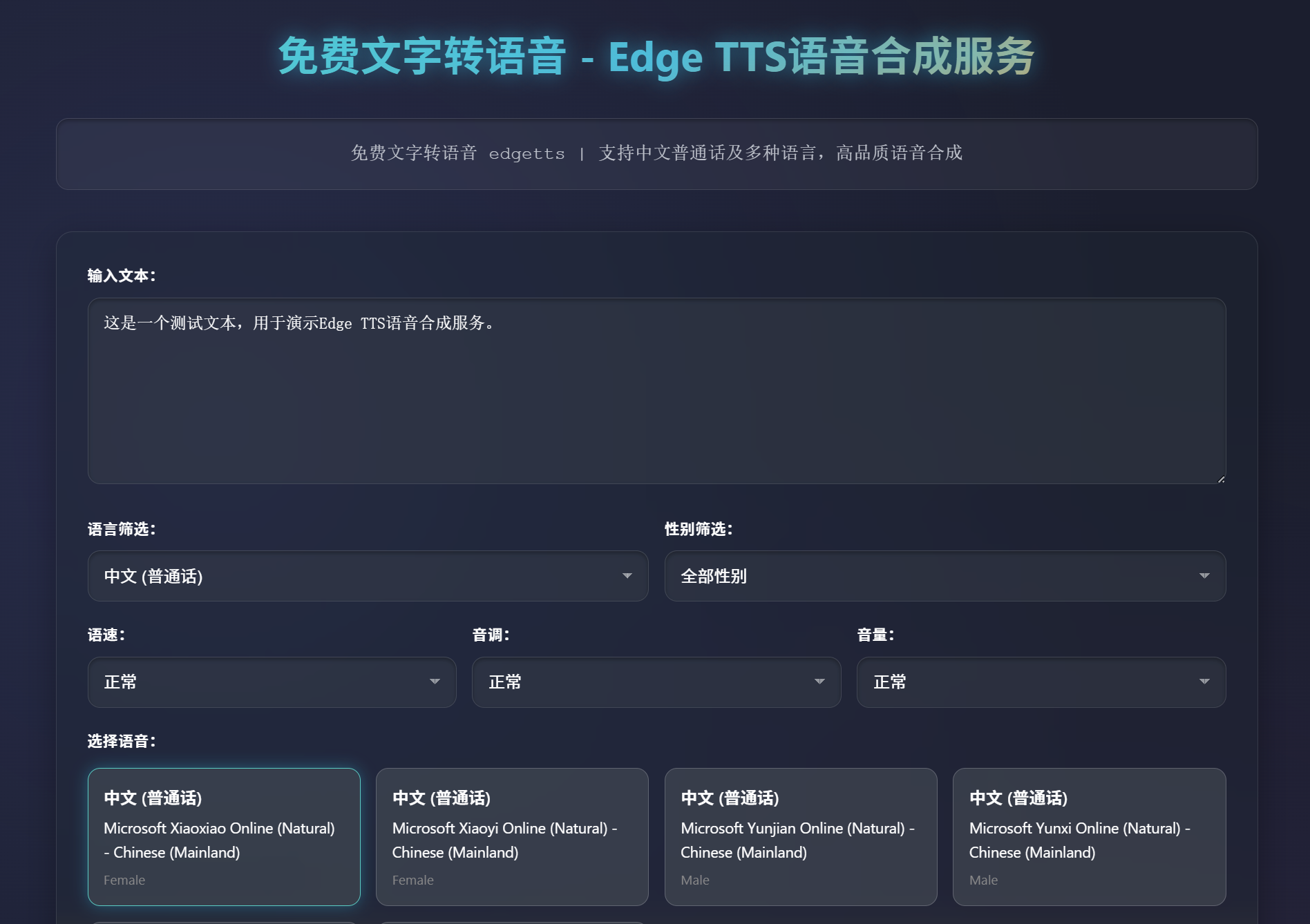Click the chevron icon on the gender filter
The height and width of the screenshot is (924, 1310).
pos(1206,576)
